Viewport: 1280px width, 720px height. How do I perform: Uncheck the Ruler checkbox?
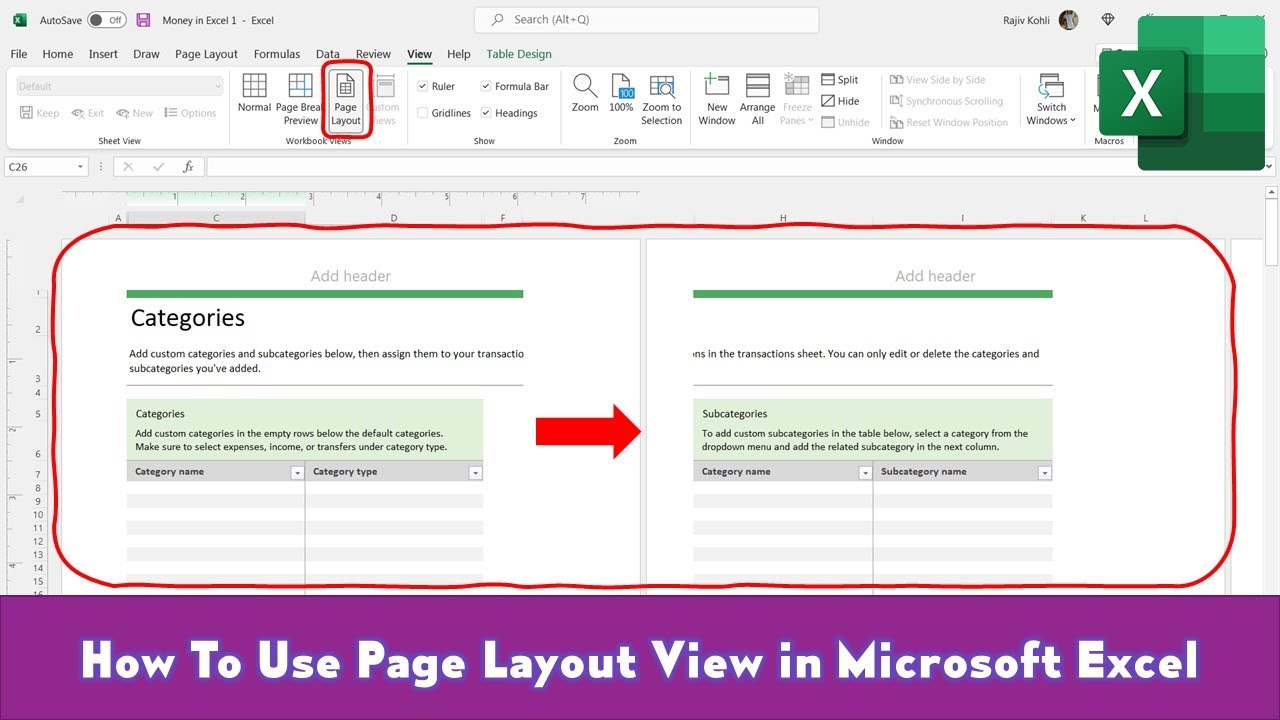pyautogui.click(x=423, y=86)
